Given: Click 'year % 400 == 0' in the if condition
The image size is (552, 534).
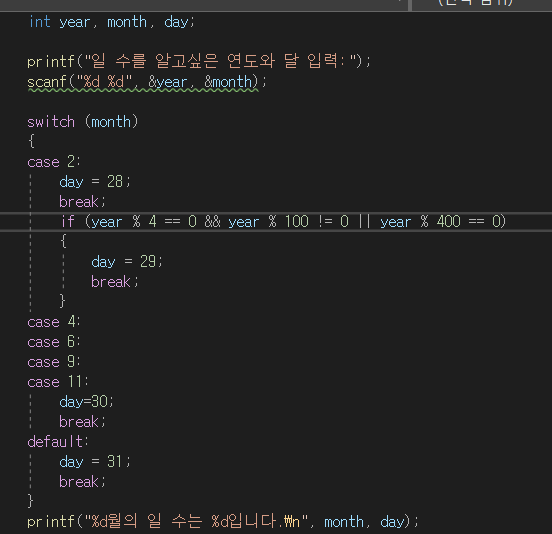Looking at the screenshot, I should tap(440, 222).
